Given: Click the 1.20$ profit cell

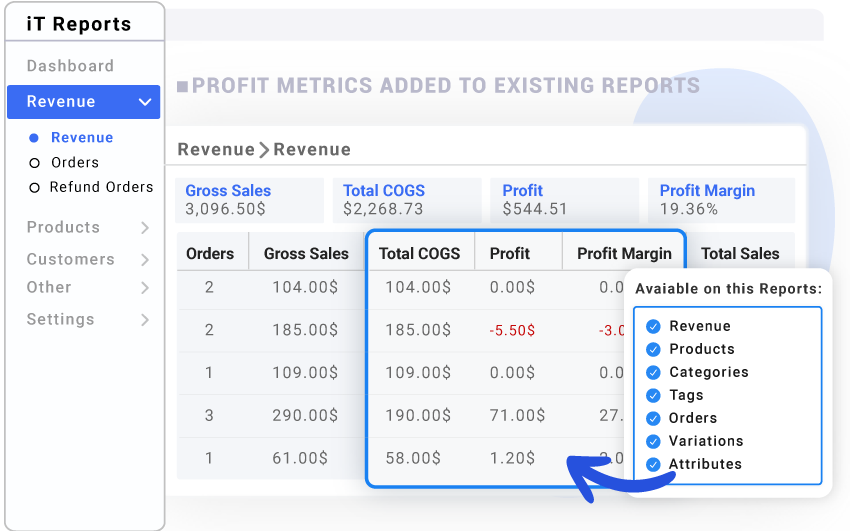Looking at the screenshot, I should click(512, 458).
